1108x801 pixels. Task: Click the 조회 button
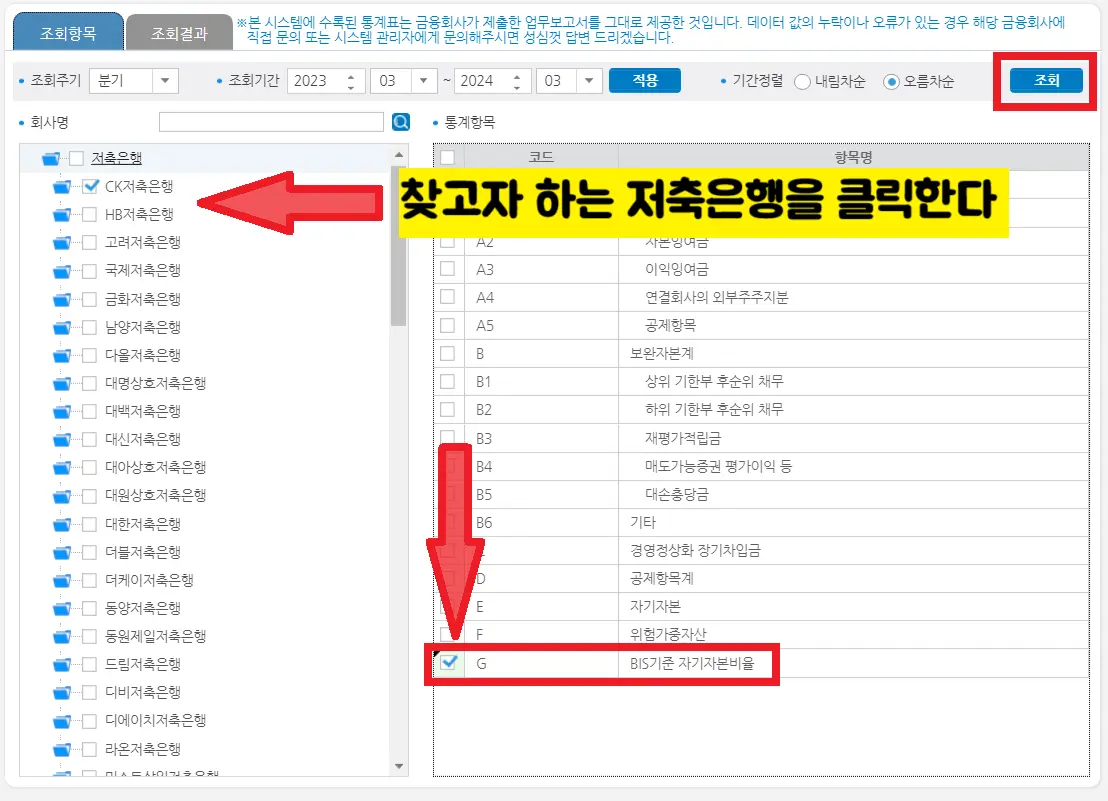[x=1045, y=82]
